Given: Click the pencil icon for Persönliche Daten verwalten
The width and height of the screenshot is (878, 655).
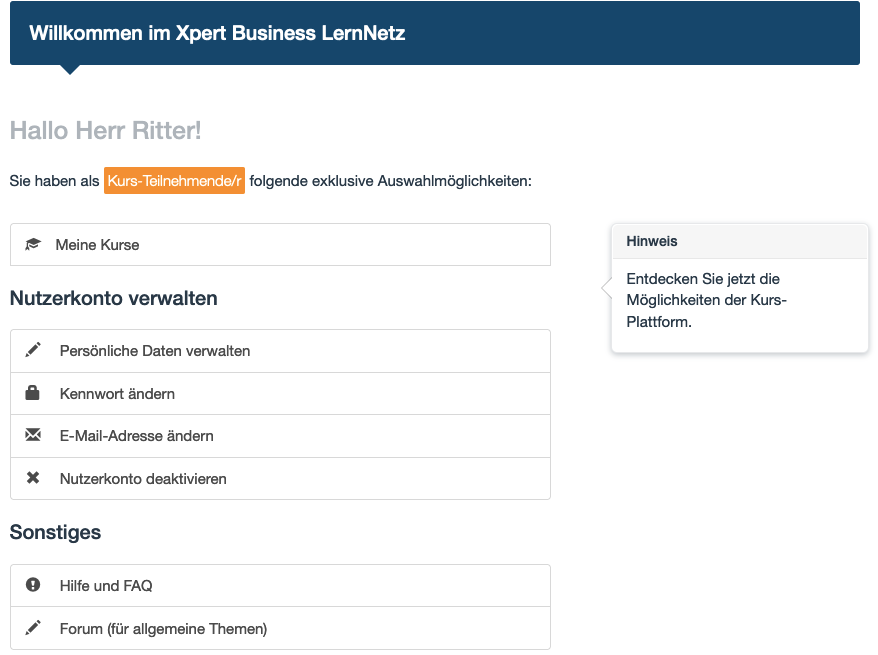Looking at the screenshot, I should pos(33,350).
